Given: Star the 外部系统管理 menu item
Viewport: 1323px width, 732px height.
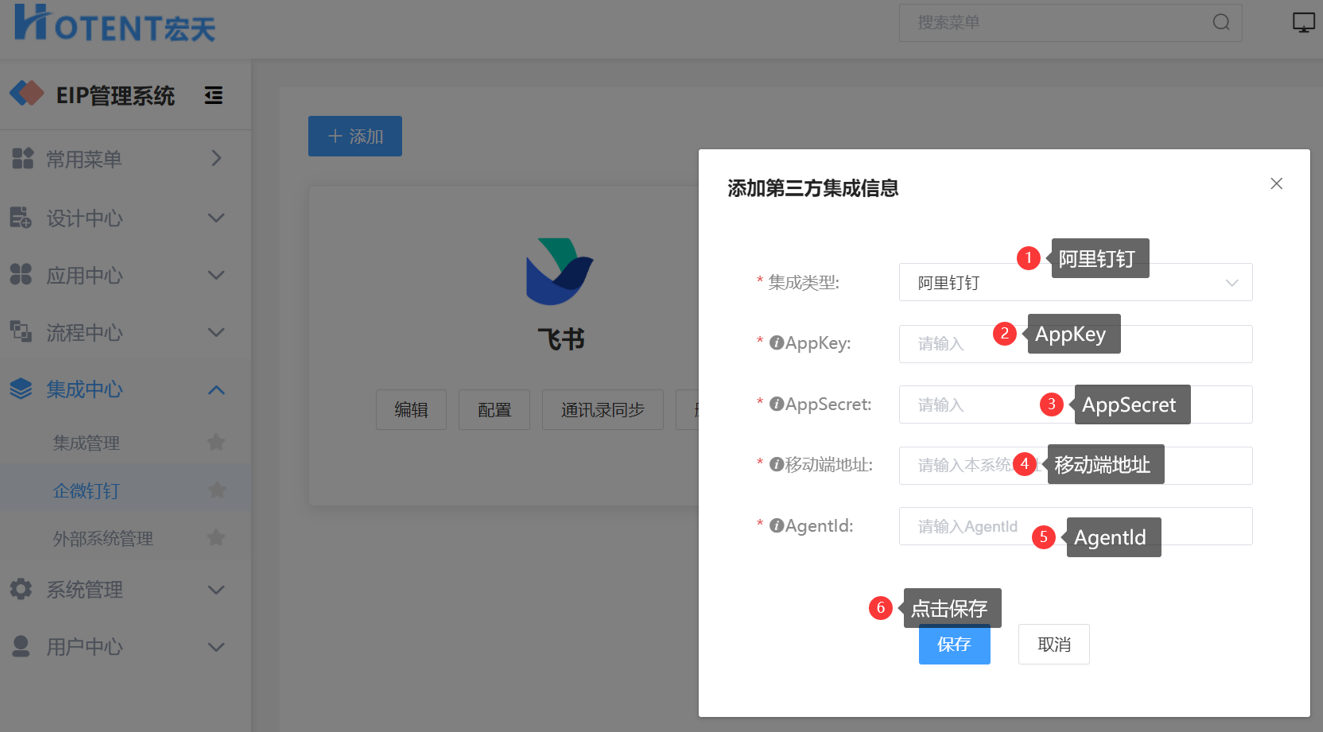Looking at the screenshot, I should [x=216, y=538].
